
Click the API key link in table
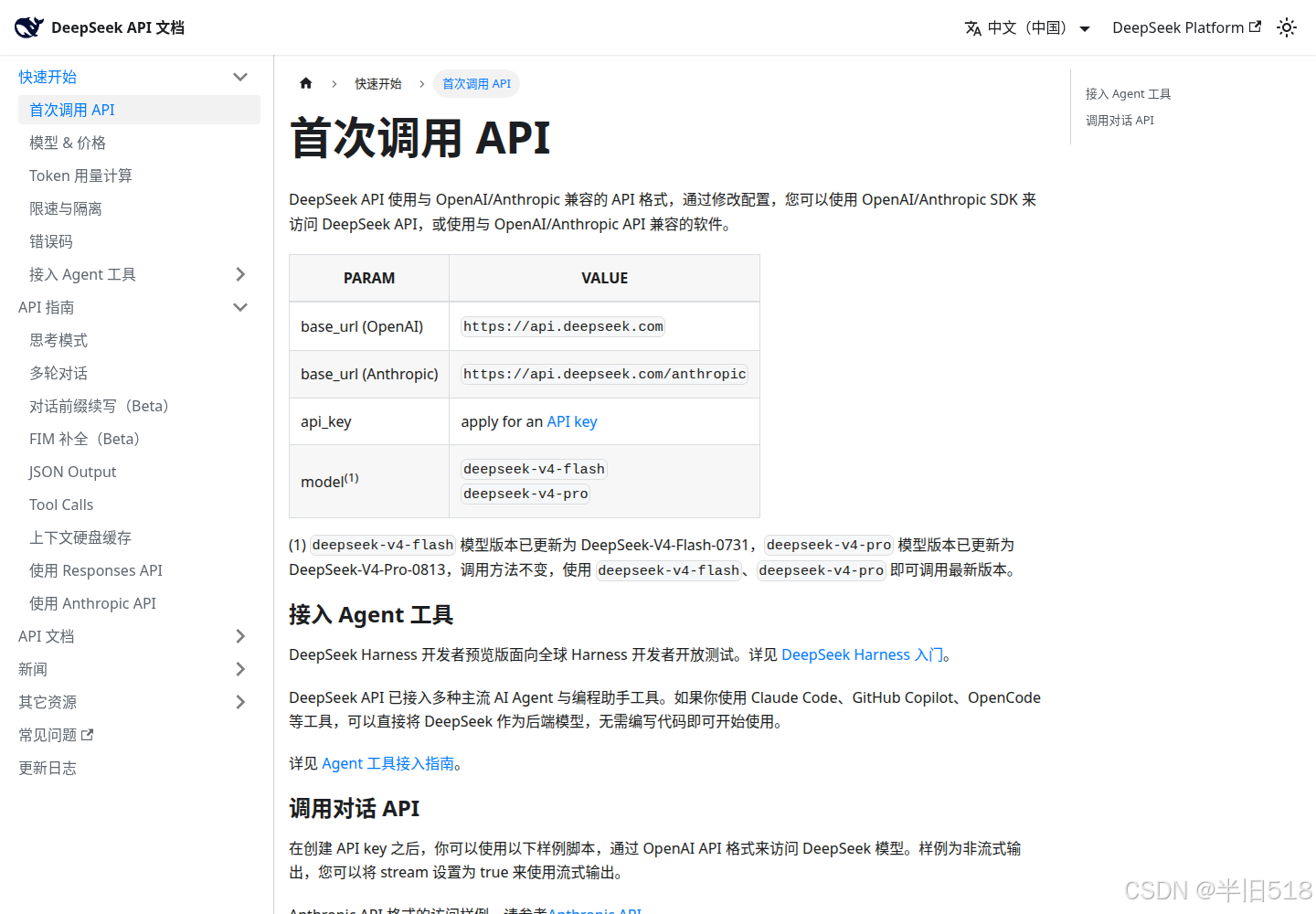point(572,421)
